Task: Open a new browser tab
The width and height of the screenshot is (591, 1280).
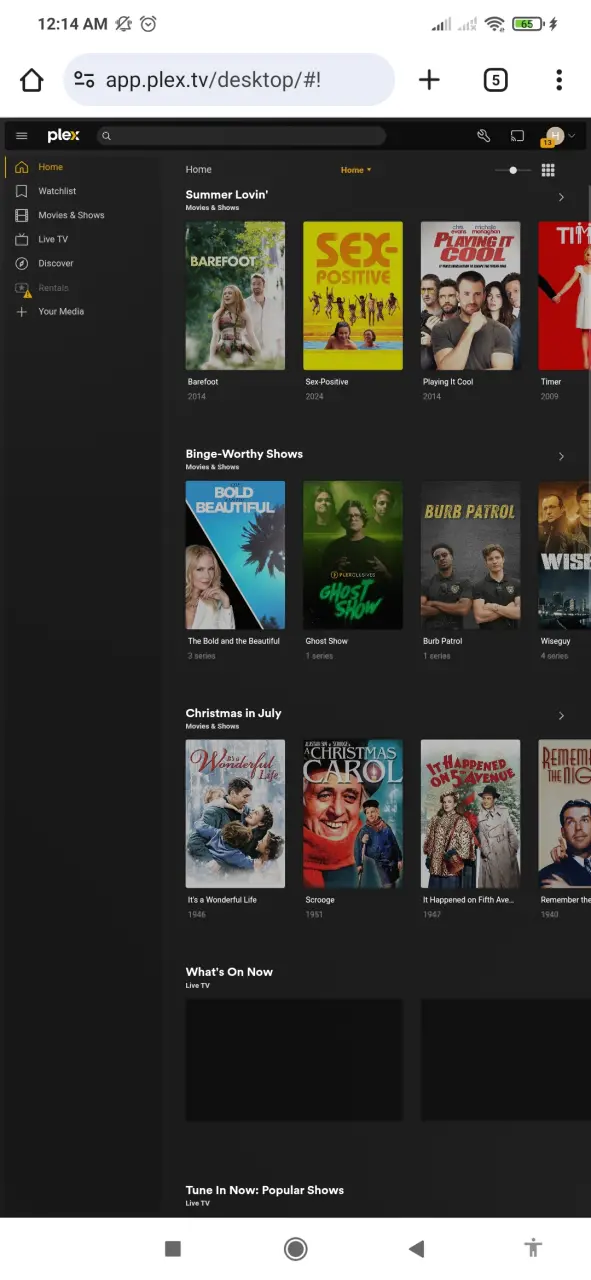Action: [429, 80]
